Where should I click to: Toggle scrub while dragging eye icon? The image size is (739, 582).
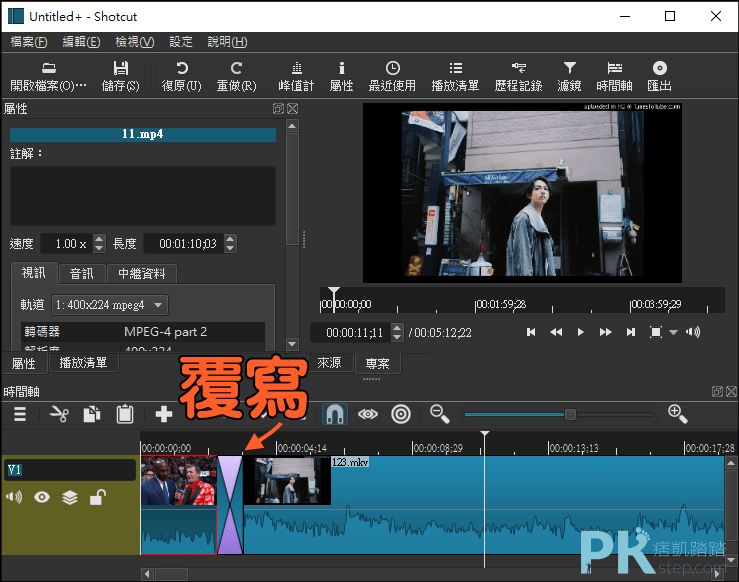point(368,414)
